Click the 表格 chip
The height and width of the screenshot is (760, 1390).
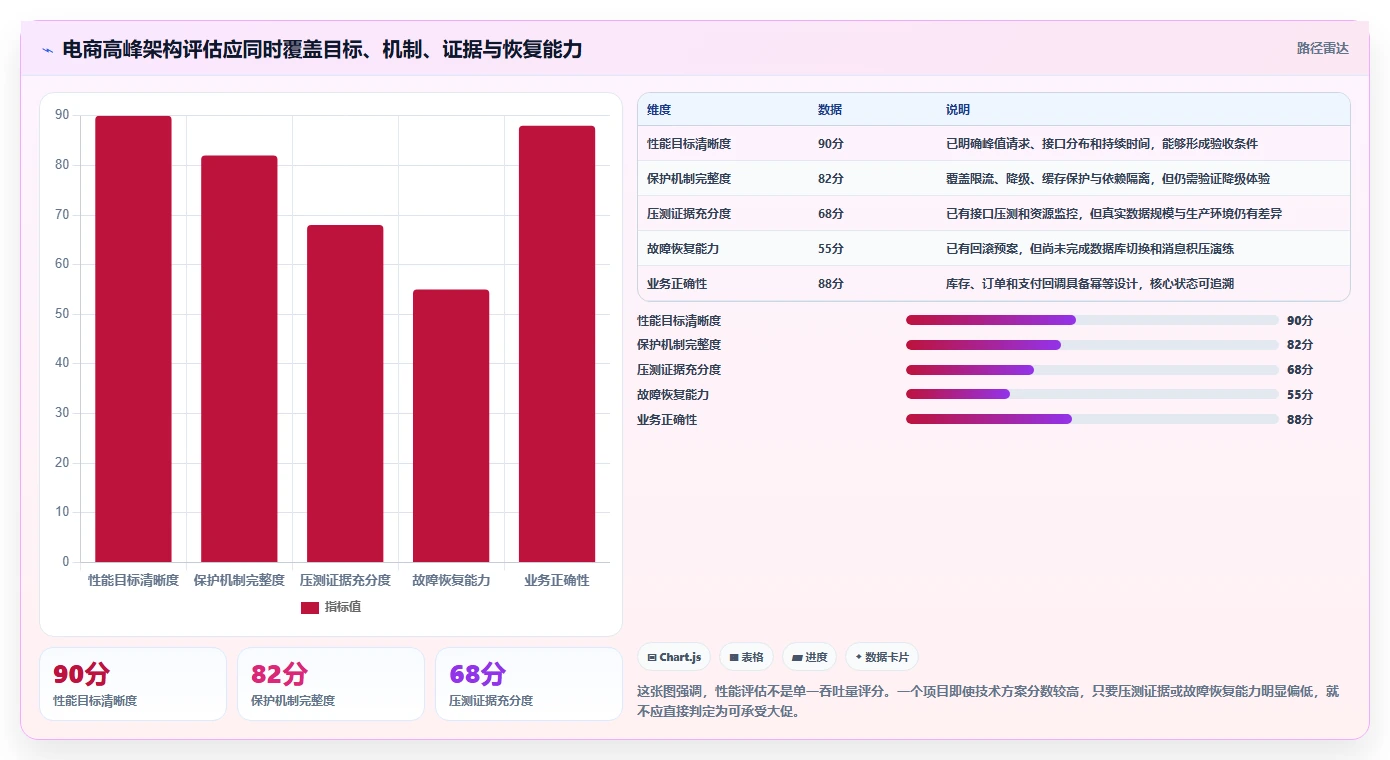tap(746, 657)
